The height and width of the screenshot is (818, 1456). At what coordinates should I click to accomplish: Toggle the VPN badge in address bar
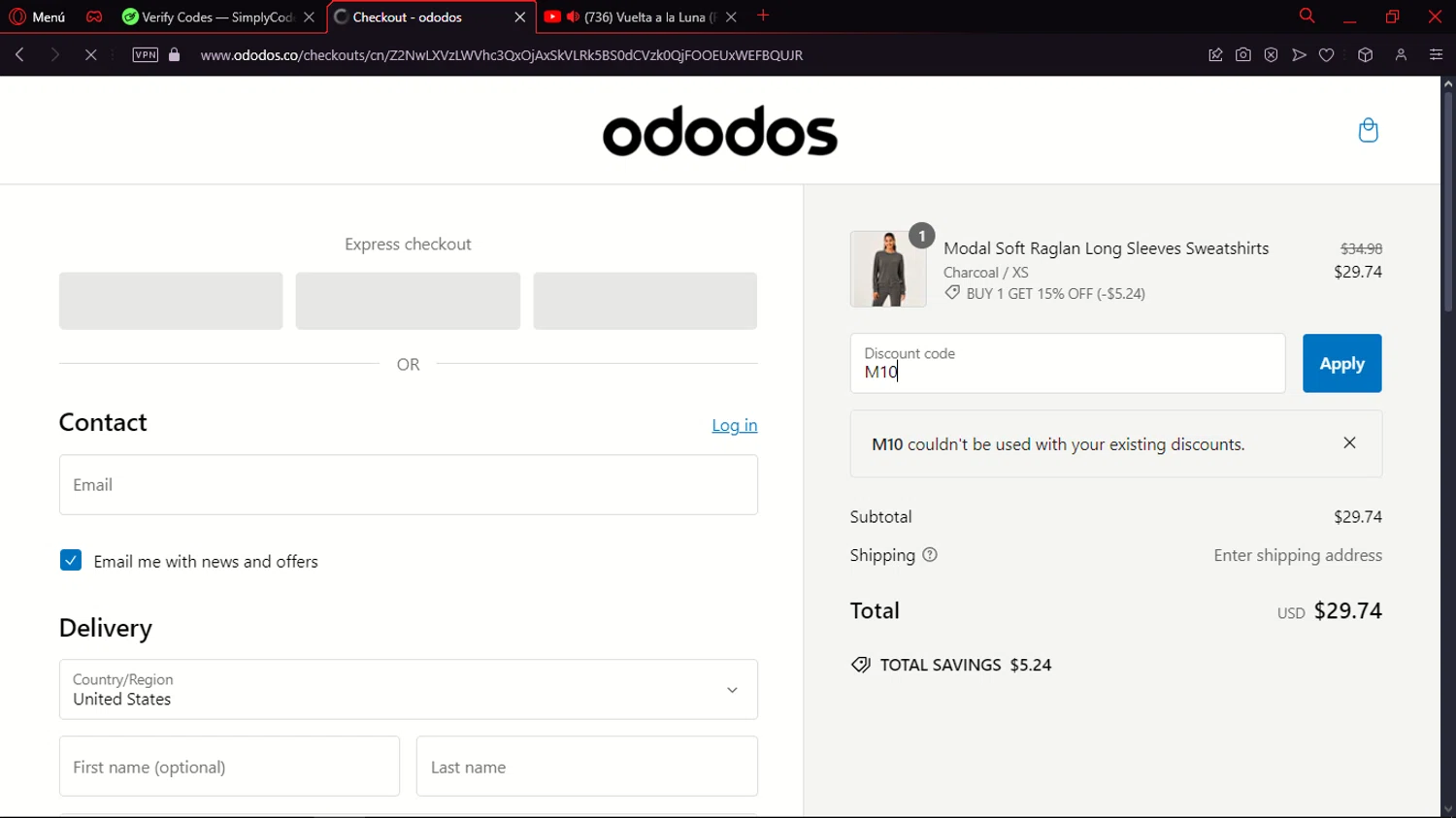[x=146, y=55]
